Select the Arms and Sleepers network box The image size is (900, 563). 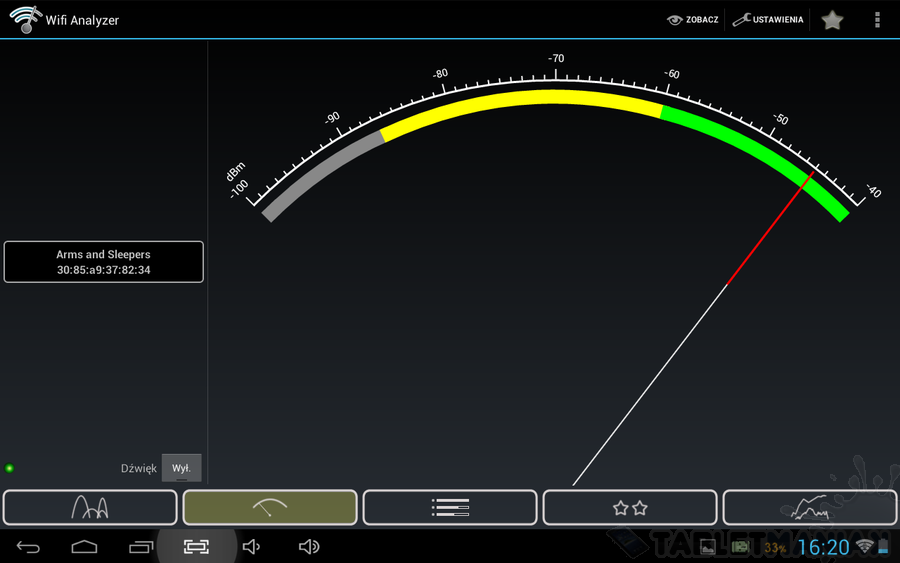(x=103, y=262)
